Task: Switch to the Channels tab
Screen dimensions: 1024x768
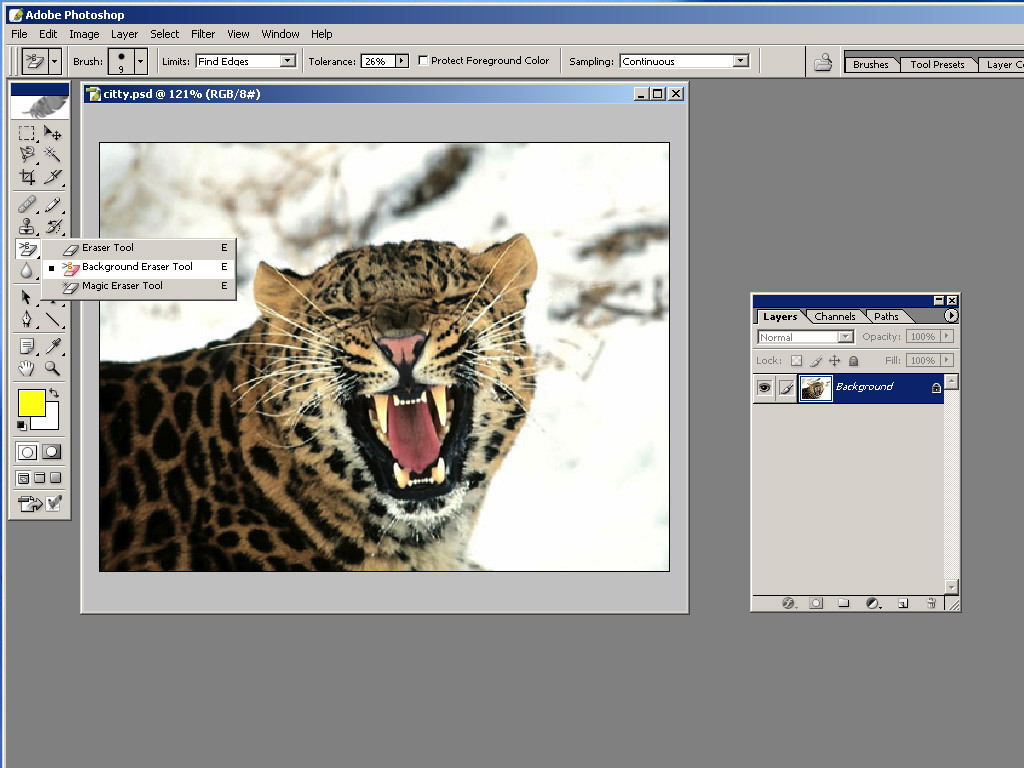Action: coord(834,316)
